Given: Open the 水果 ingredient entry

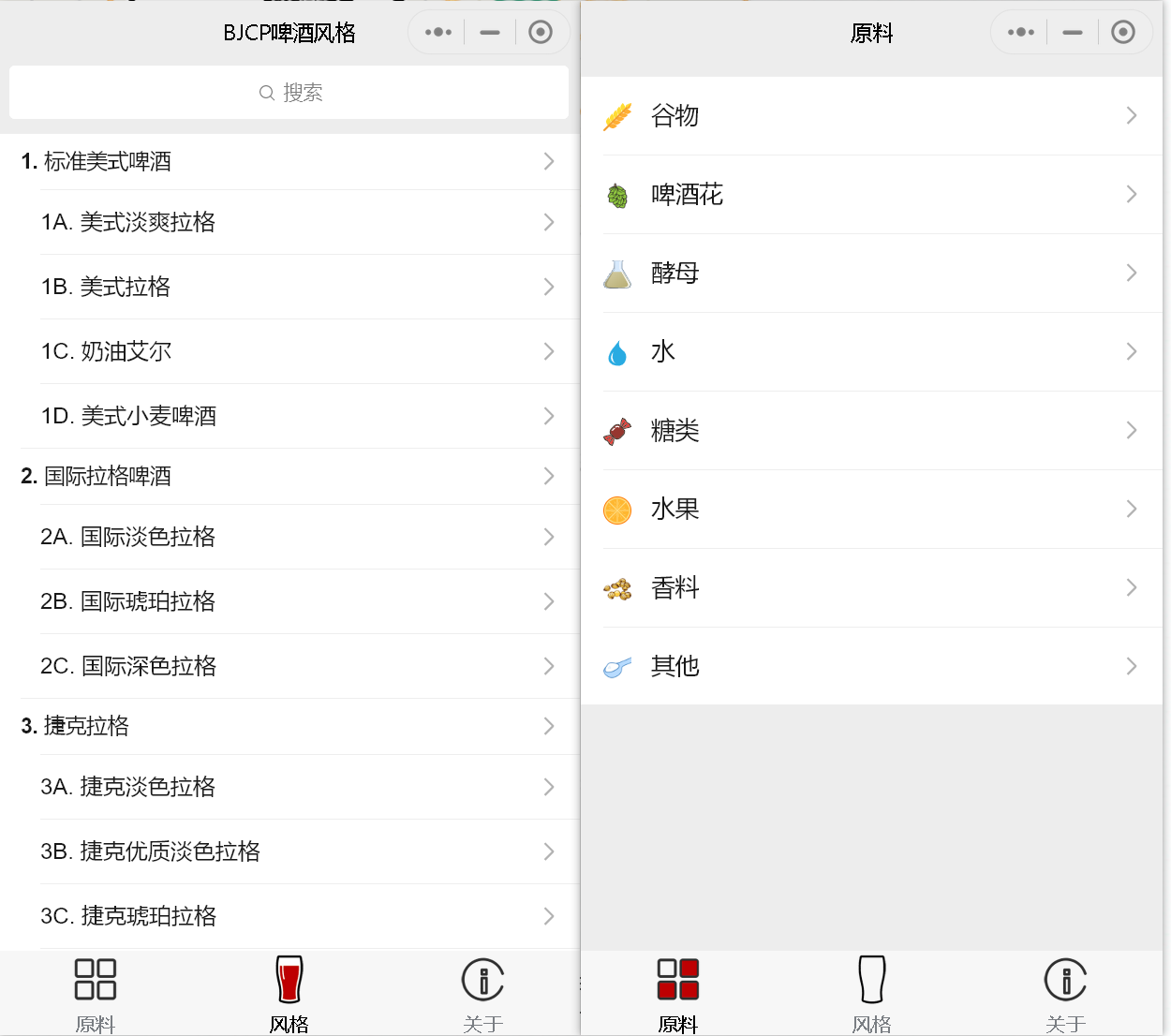Looking at the screenshot, I should pos(871,509).
